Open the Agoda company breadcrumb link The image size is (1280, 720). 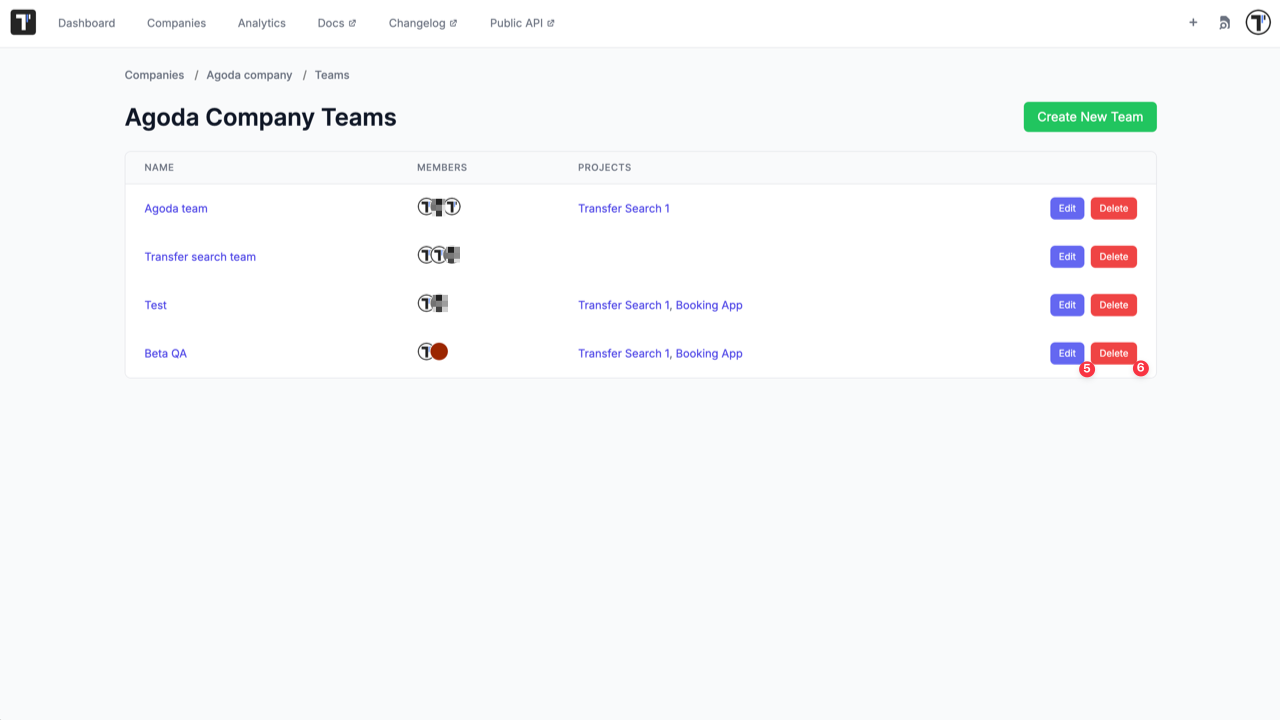point(249,74)
